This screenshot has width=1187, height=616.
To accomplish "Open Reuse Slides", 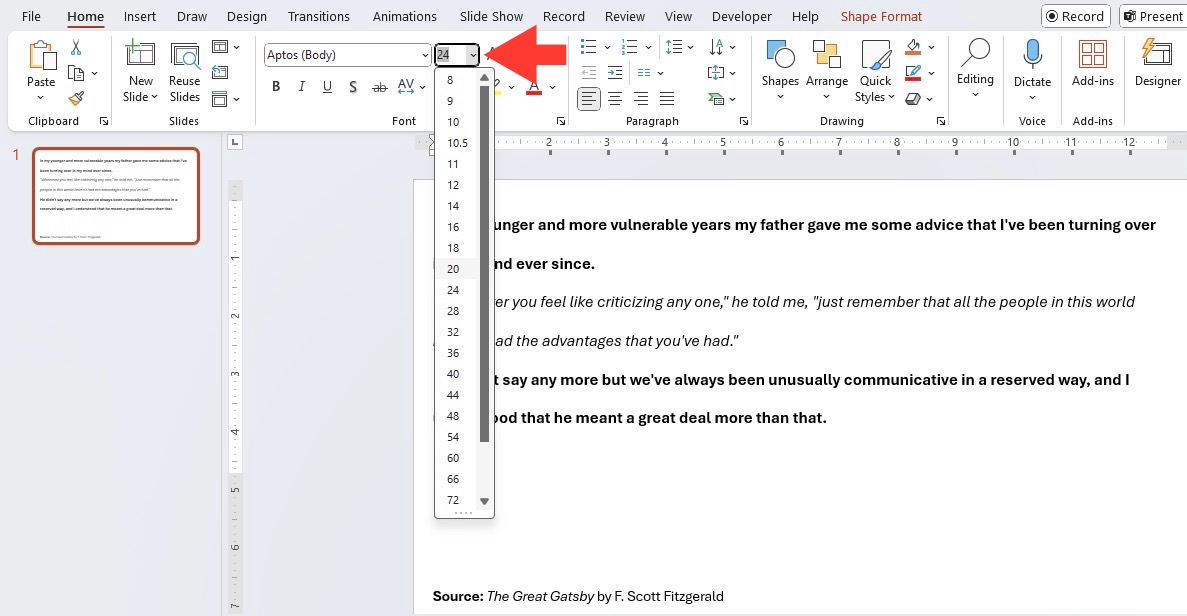I will [185, 73].
